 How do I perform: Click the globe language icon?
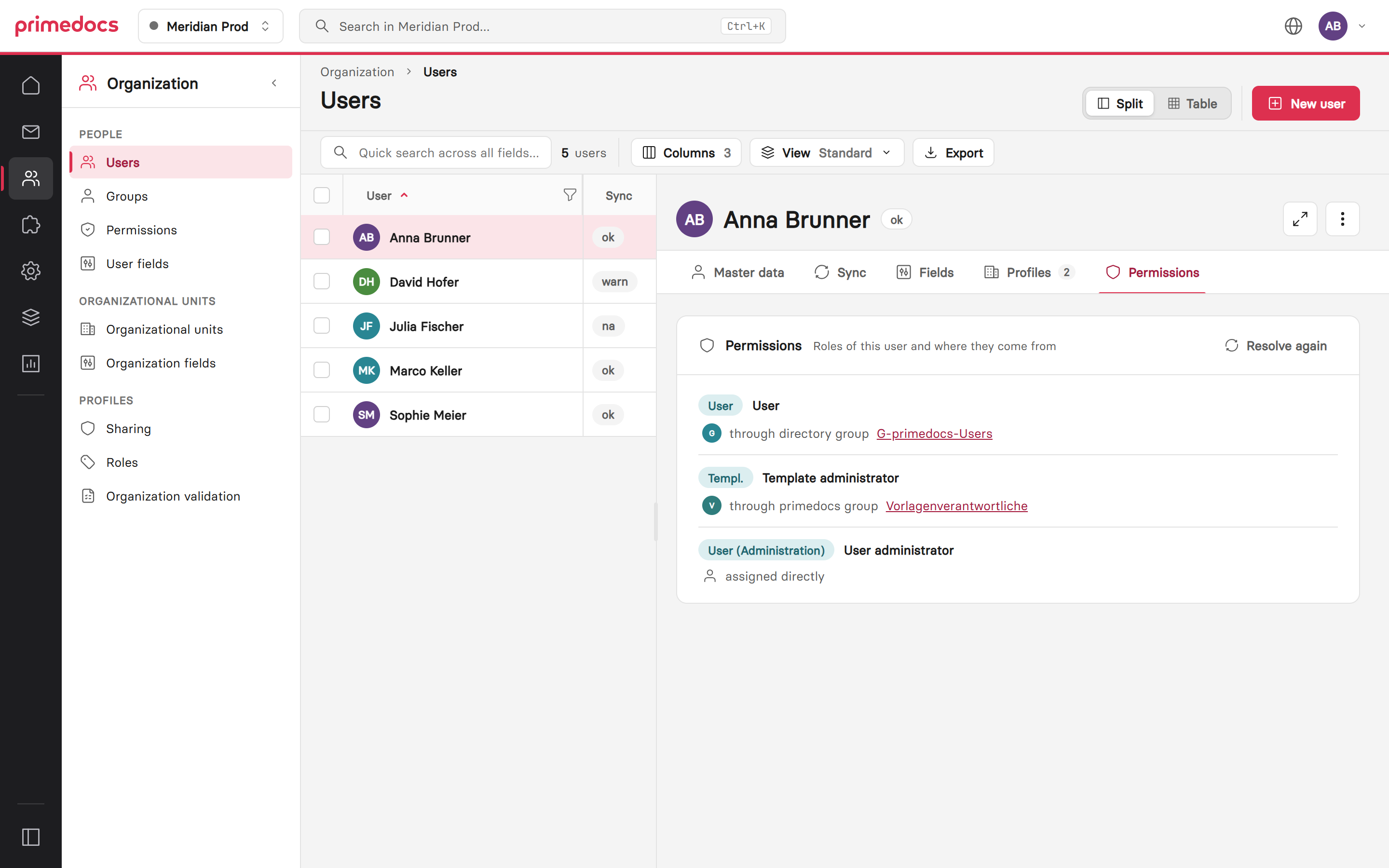(x=1293, y=26)
